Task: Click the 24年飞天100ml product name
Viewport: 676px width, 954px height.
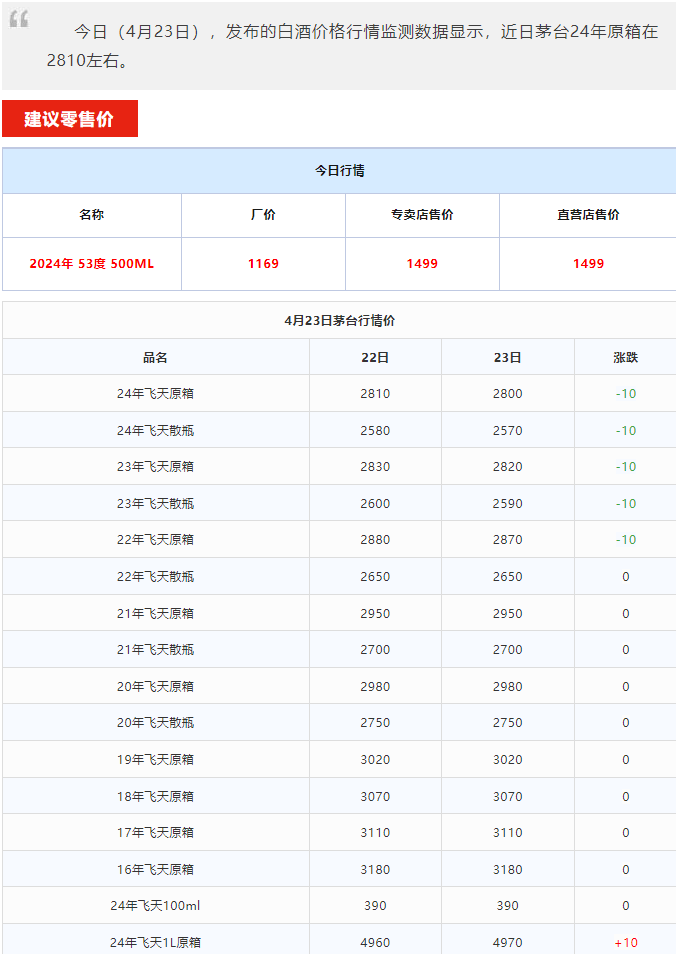Action: coord(155,906)
